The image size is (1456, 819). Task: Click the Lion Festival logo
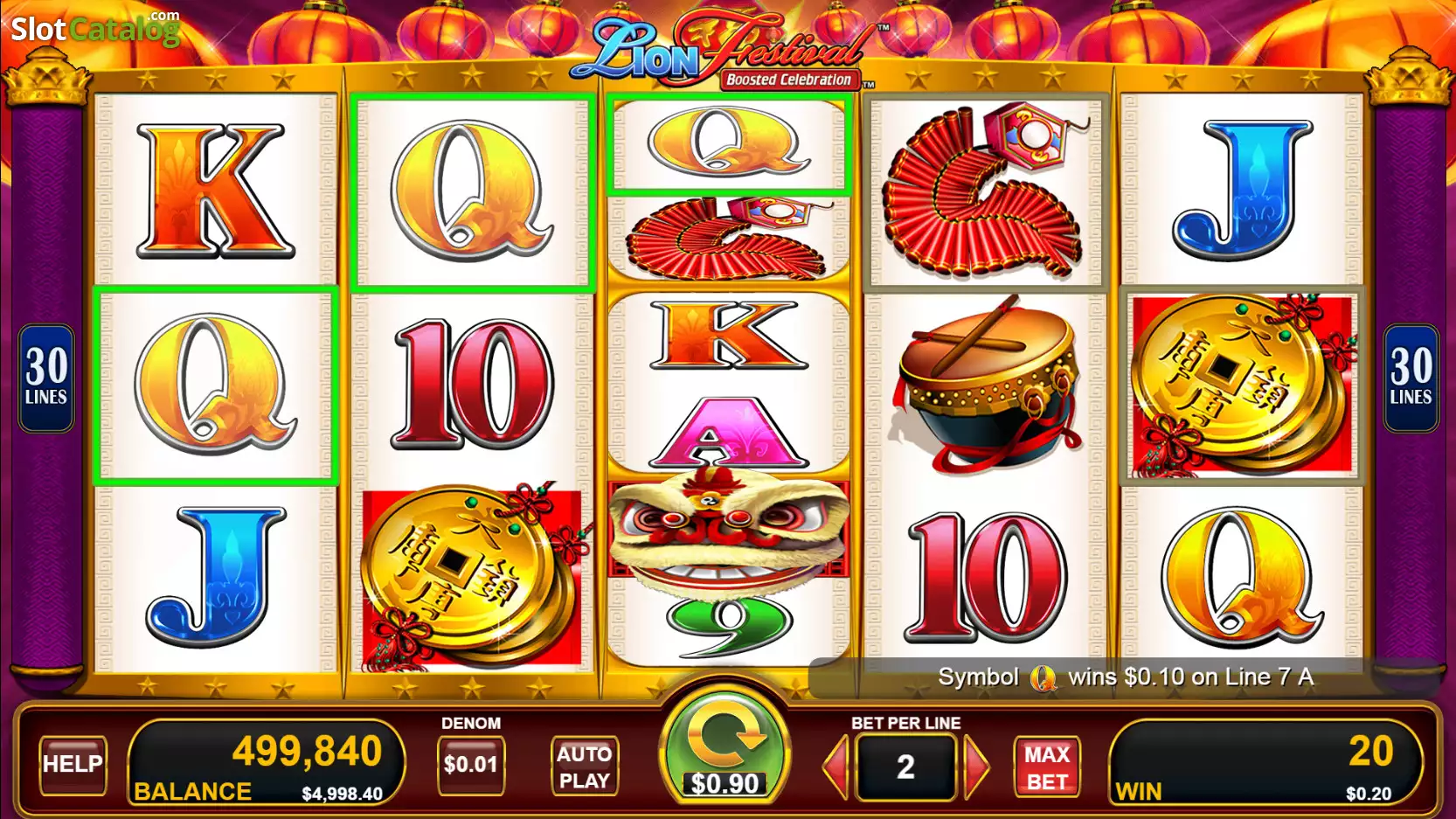pos(724,51)
